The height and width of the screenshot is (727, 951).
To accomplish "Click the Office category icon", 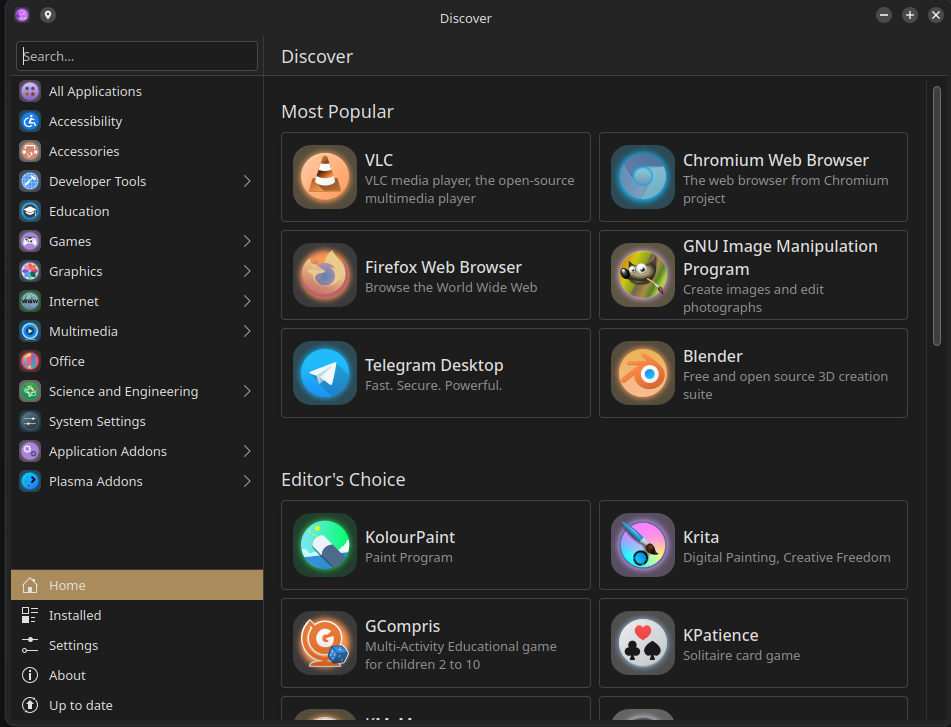I will click(x=30, y=361).
